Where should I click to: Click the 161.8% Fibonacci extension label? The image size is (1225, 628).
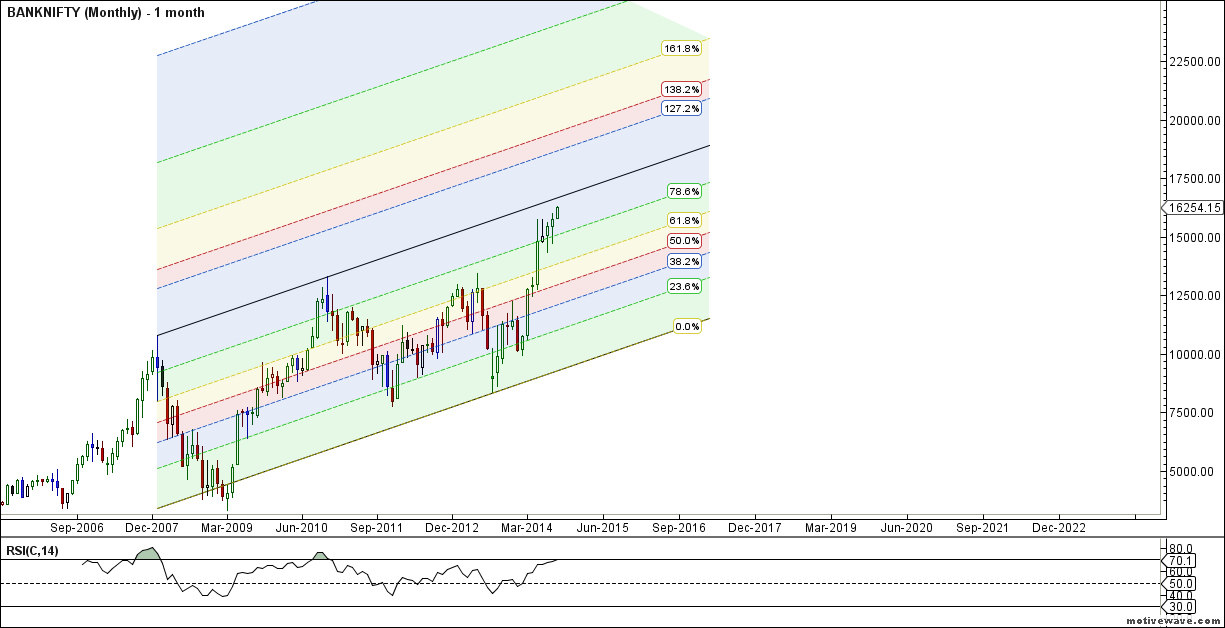pos(682,47)
